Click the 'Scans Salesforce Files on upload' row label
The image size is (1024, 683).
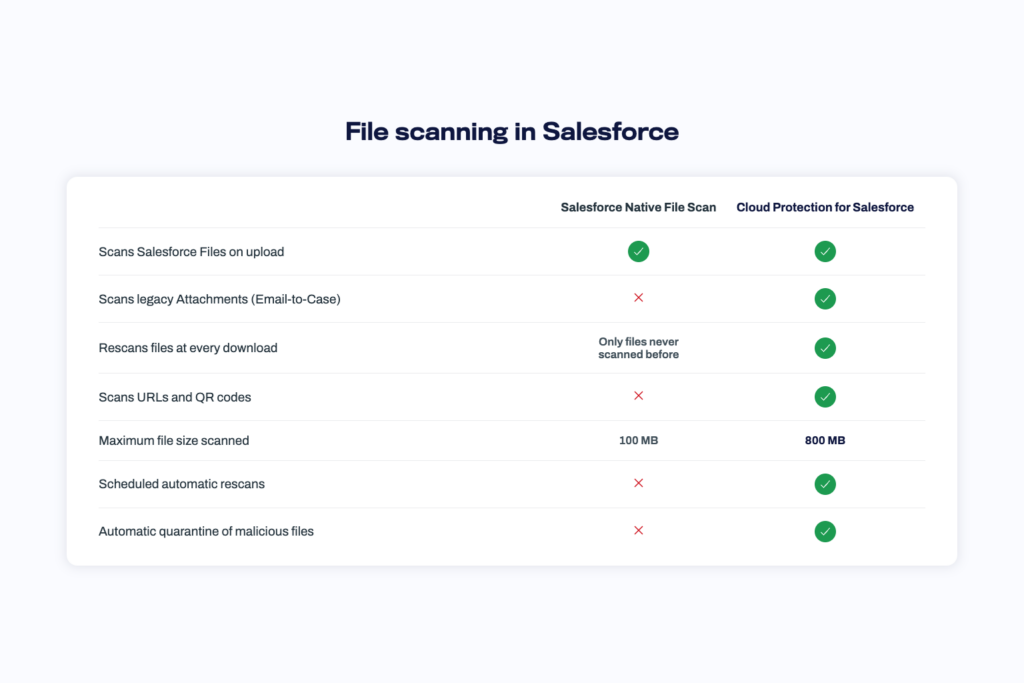(x=191, y=252)
